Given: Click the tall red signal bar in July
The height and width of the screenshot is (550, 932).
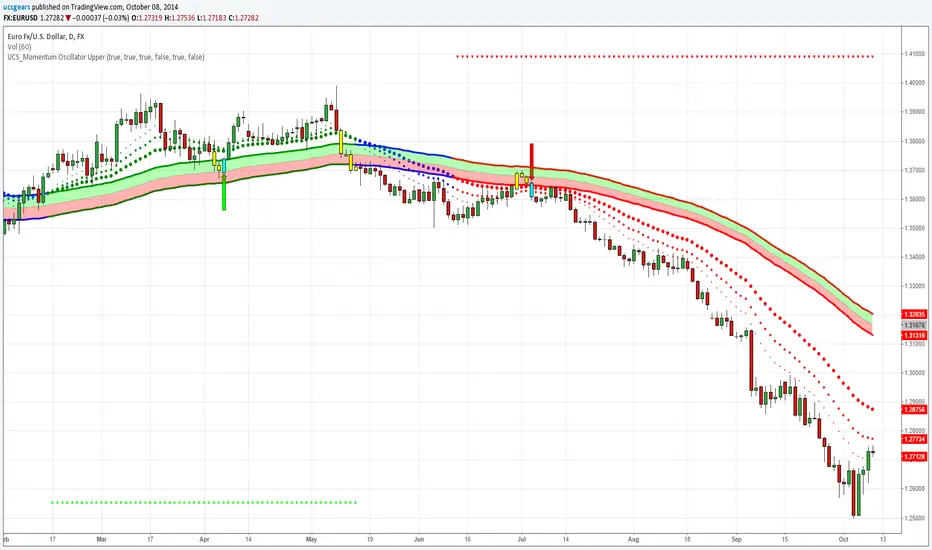Looking at the screenshot, I should tap(531, 161).
